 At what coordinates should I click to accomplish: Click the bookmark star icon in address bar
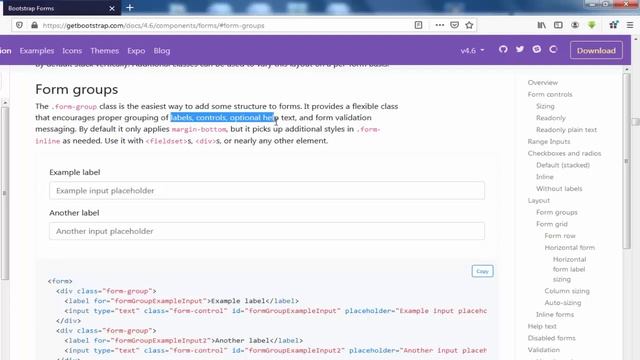point(469,25)
